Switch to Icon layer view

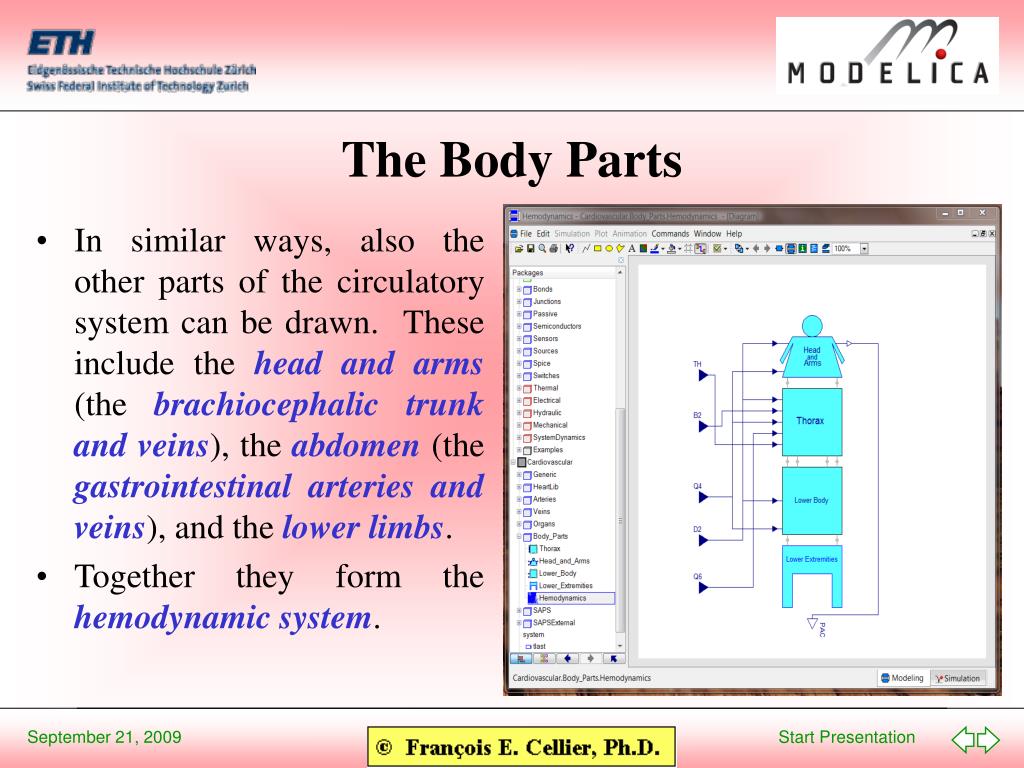click(779, 248)
